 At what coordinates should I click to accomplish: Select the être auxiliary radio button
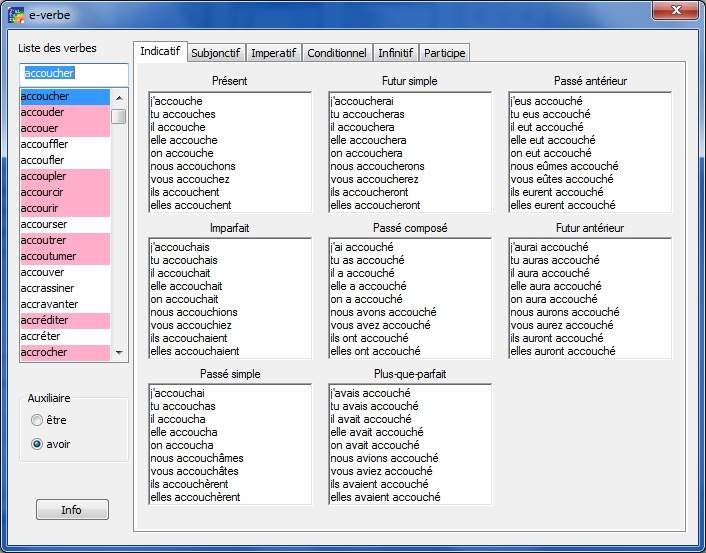38,421
